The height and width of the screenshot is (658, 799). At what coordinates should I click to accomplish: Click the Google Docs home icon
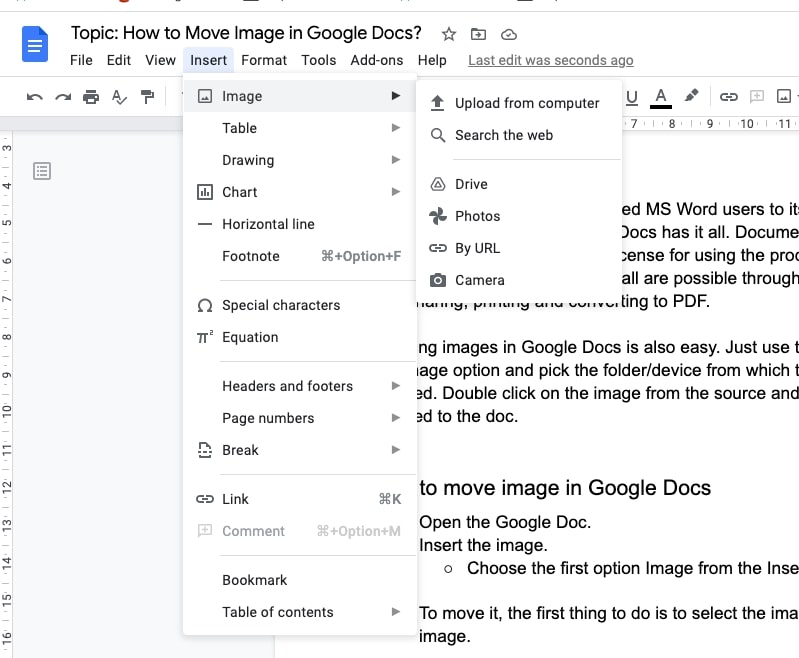[35, 44]
